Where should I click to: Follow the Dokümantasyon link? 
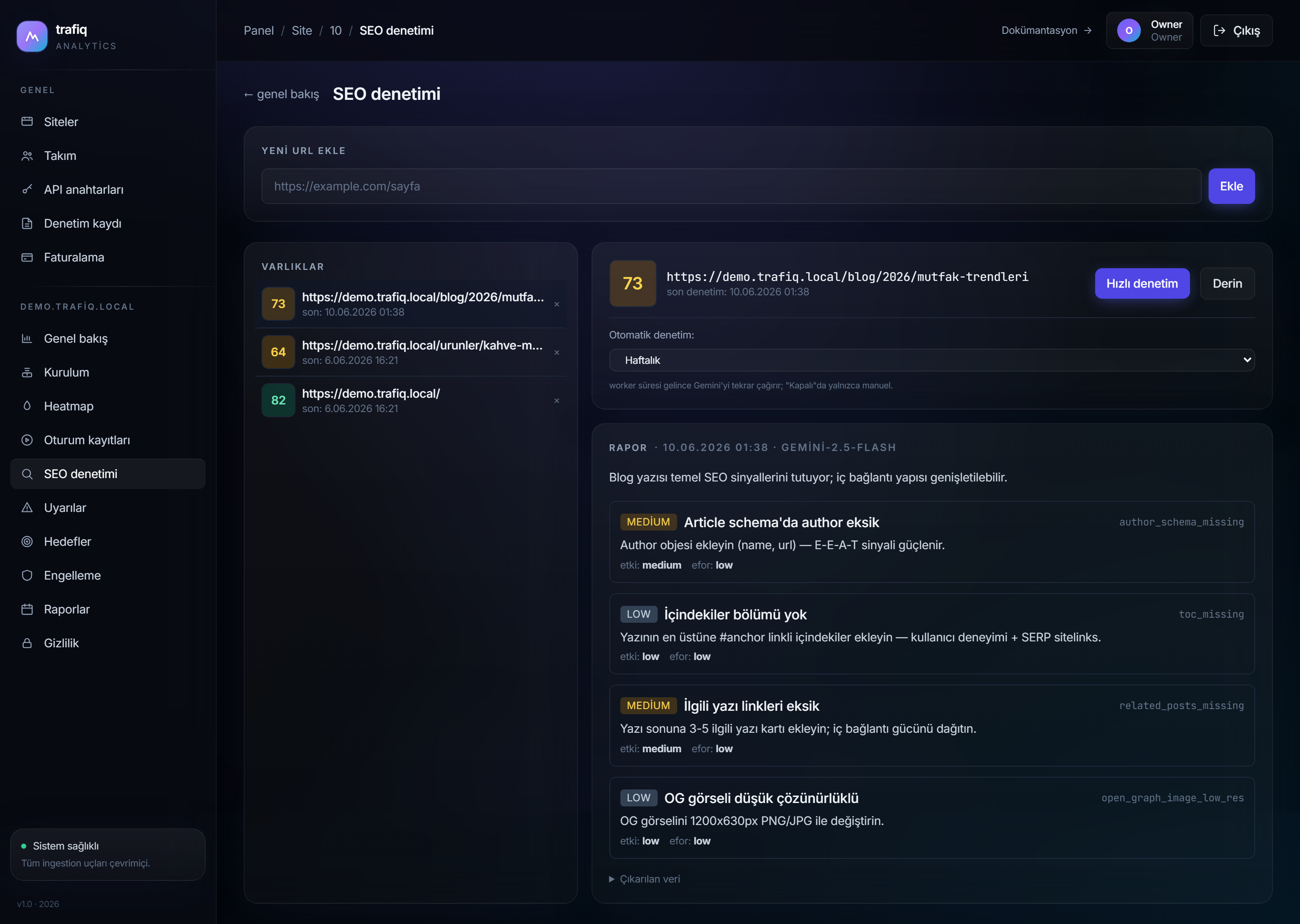(1046, 31)
